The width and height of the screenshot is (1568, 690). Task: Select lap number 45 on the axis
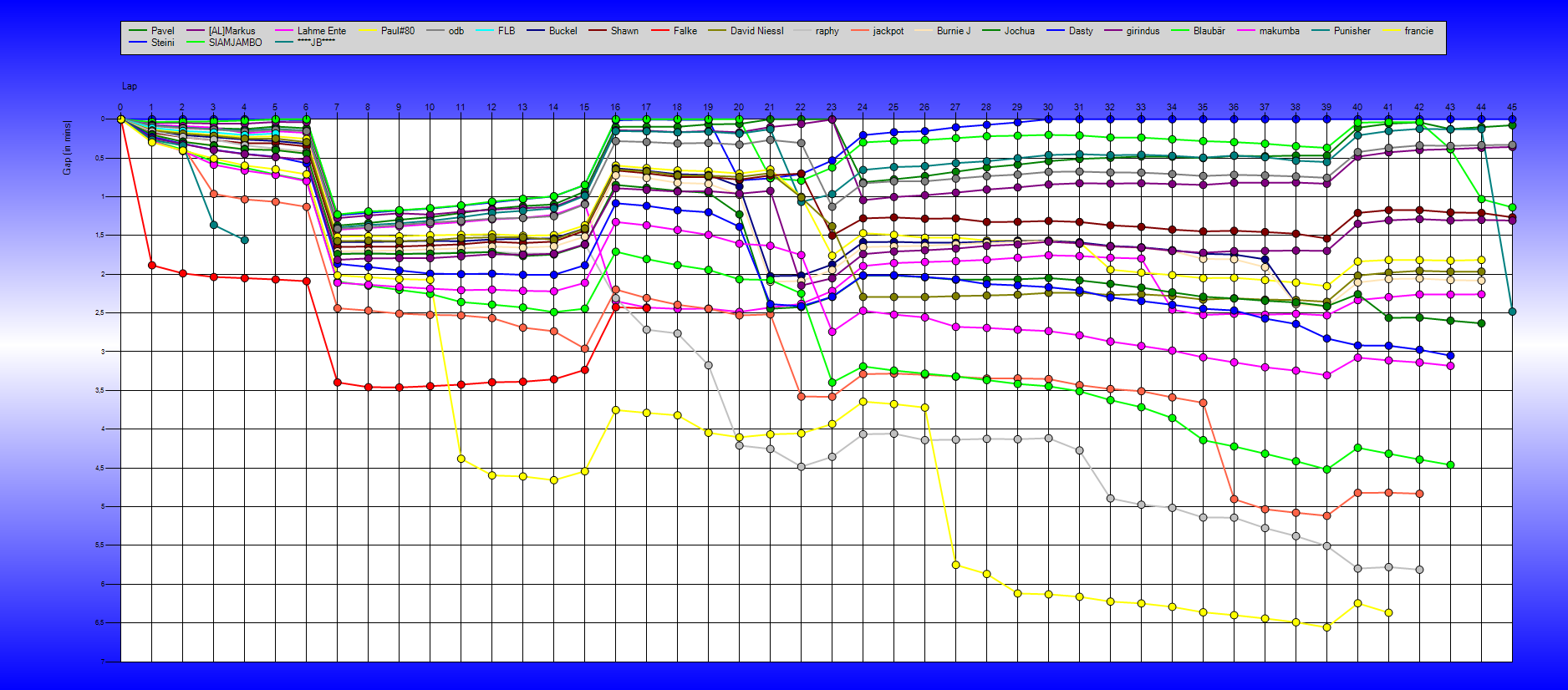click(1512, 107)
